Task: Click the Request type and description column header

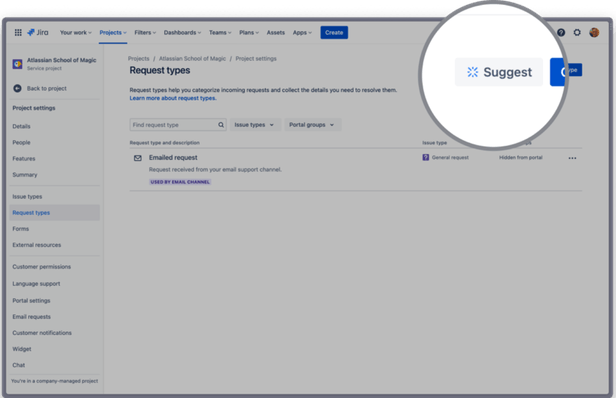Action: point(165,143)
